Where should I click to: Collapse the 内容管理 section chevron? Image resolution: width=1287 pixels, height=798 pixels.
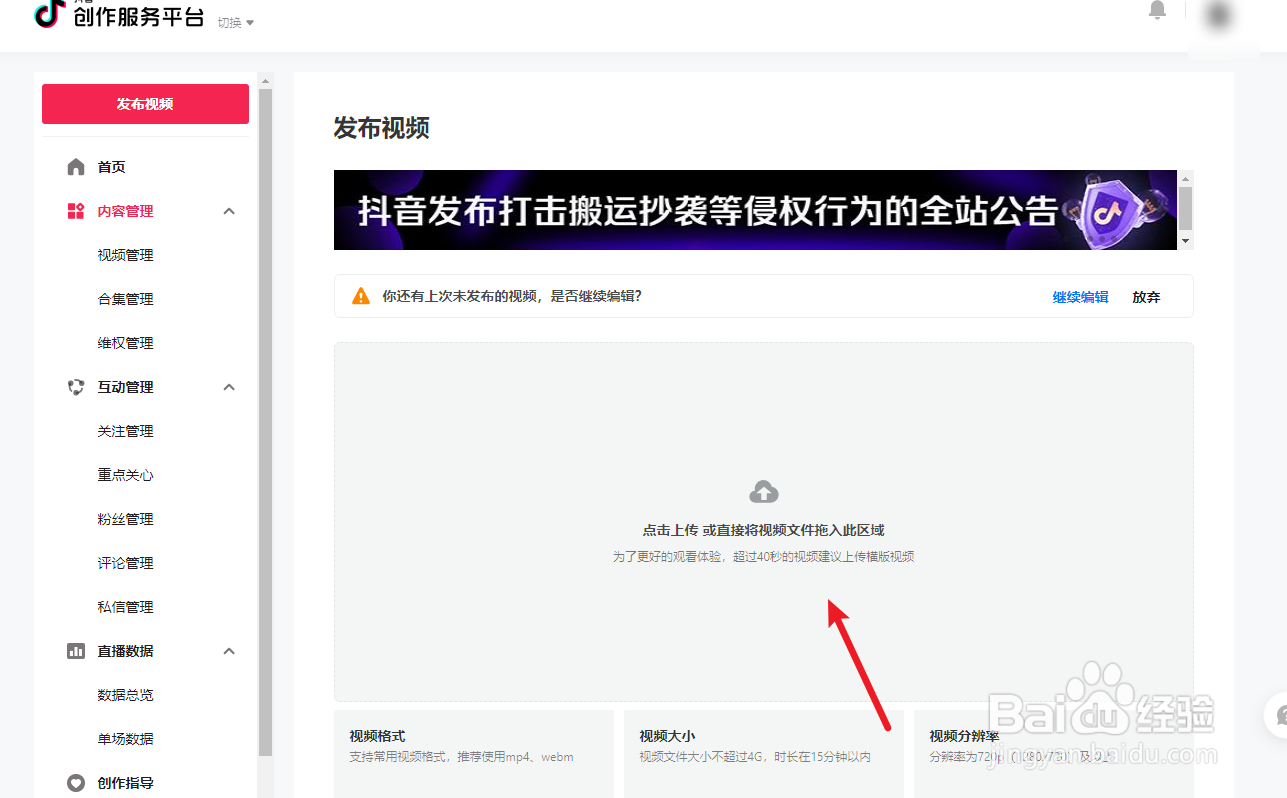[229, 211]
